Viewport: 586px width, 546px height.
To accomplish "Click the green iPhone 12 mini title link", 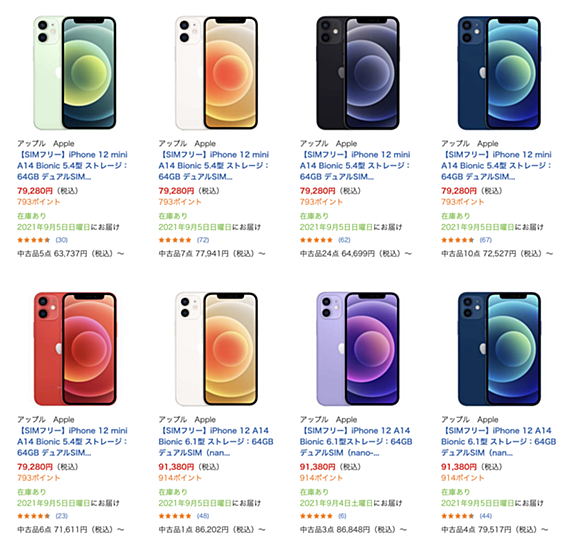I will tap(73, 166).
